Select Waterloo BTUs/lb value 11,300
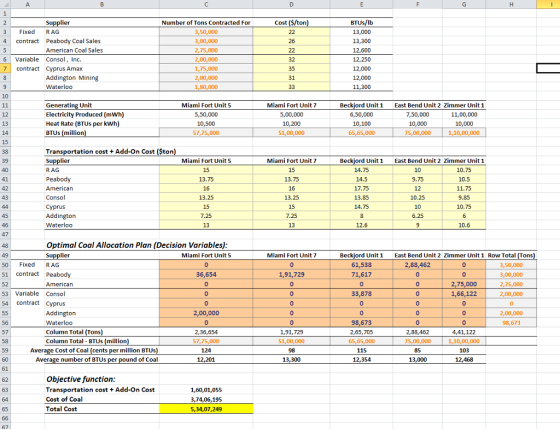Viewport: 560px width, 430px height. [361, 87]
